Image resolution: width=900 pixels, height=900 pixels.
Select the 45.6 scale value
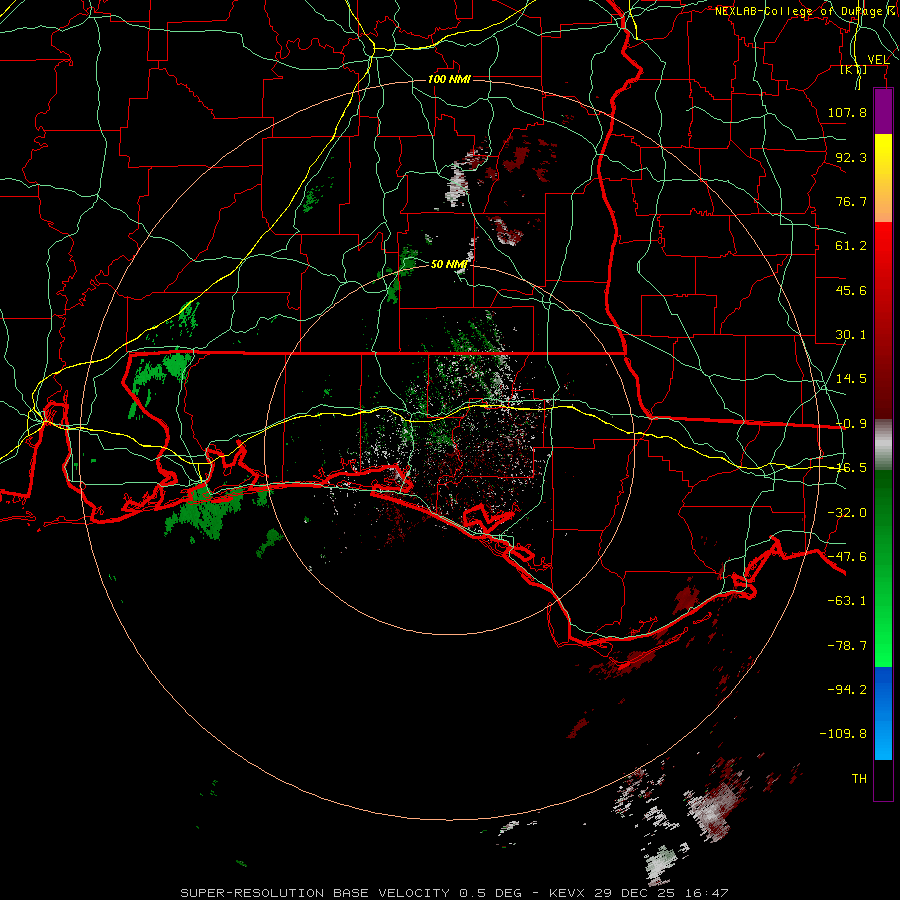851,290
